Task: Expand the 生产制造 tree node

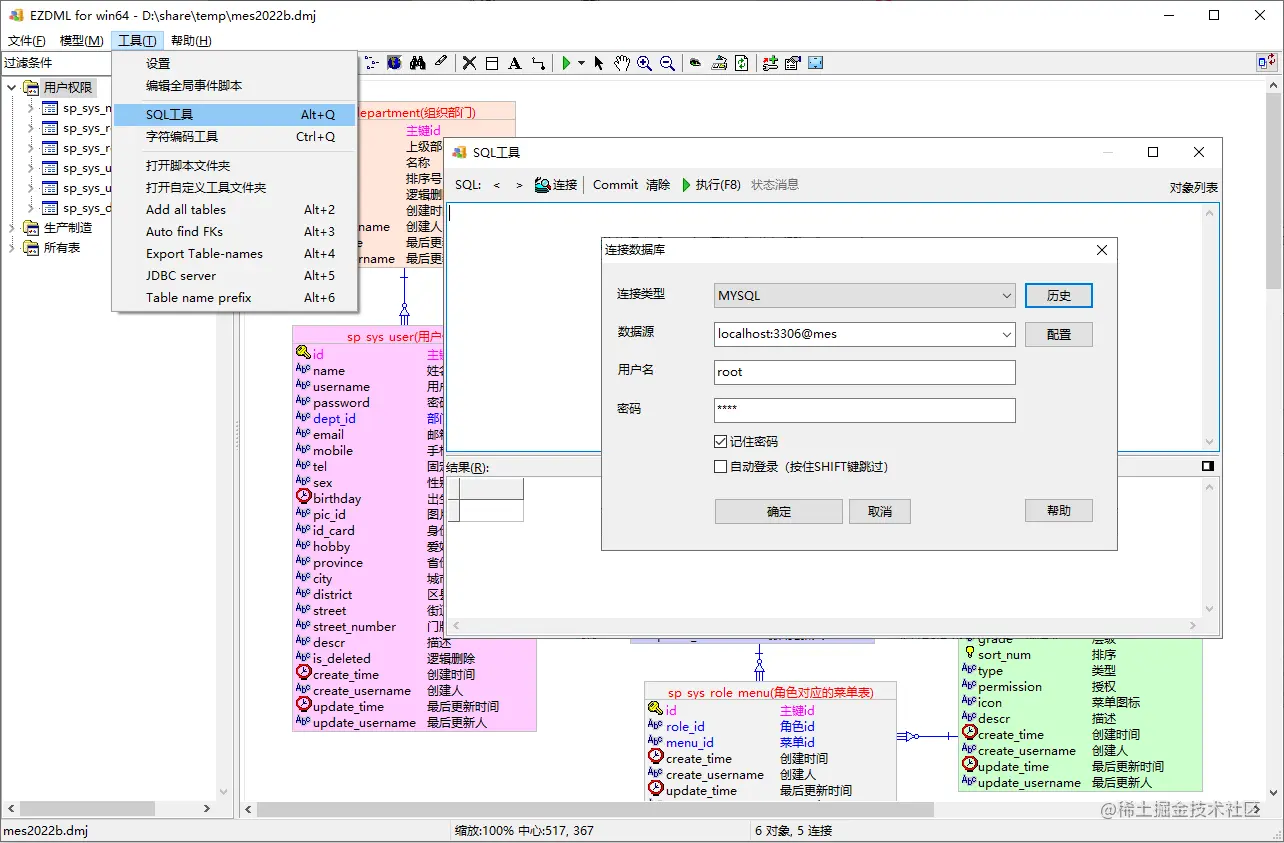Action: [13, 228]
